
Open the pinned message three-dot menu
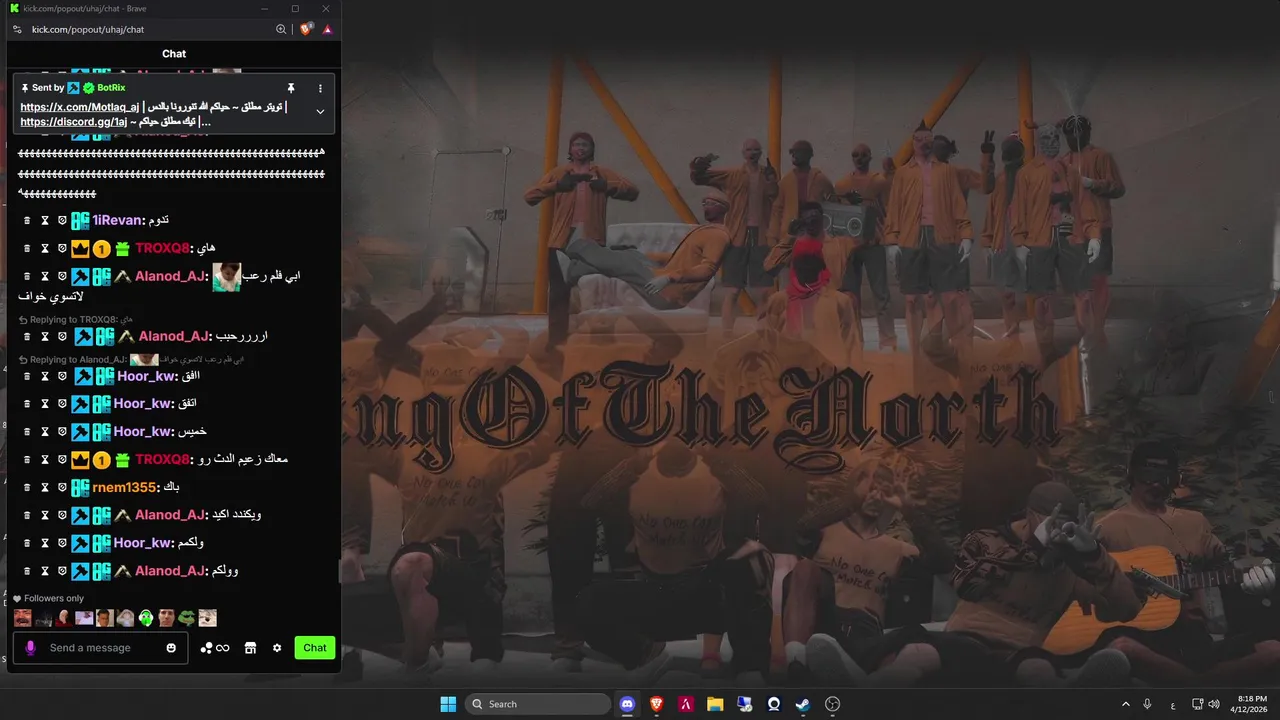coord(320,88)
